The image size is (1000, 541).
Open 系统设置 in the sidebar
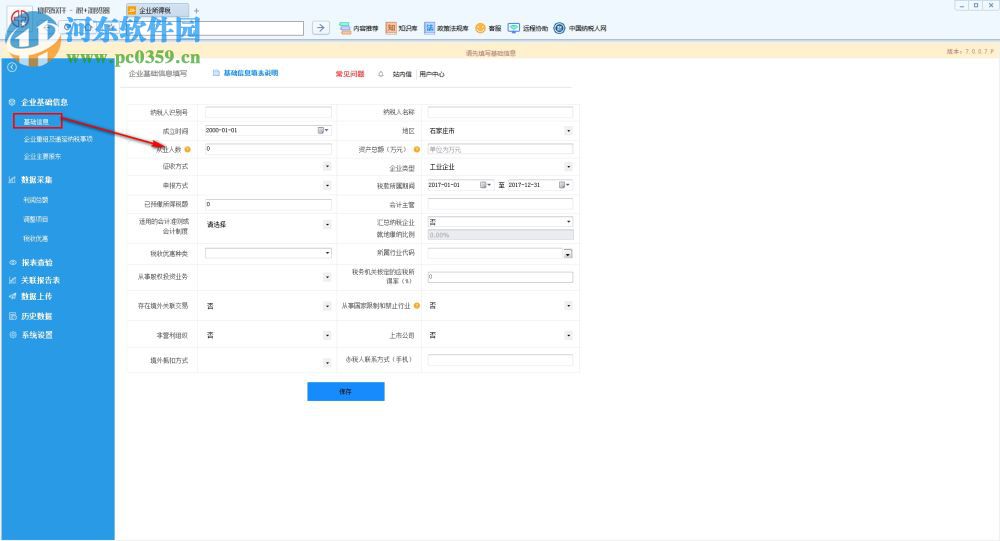[37, 335]
